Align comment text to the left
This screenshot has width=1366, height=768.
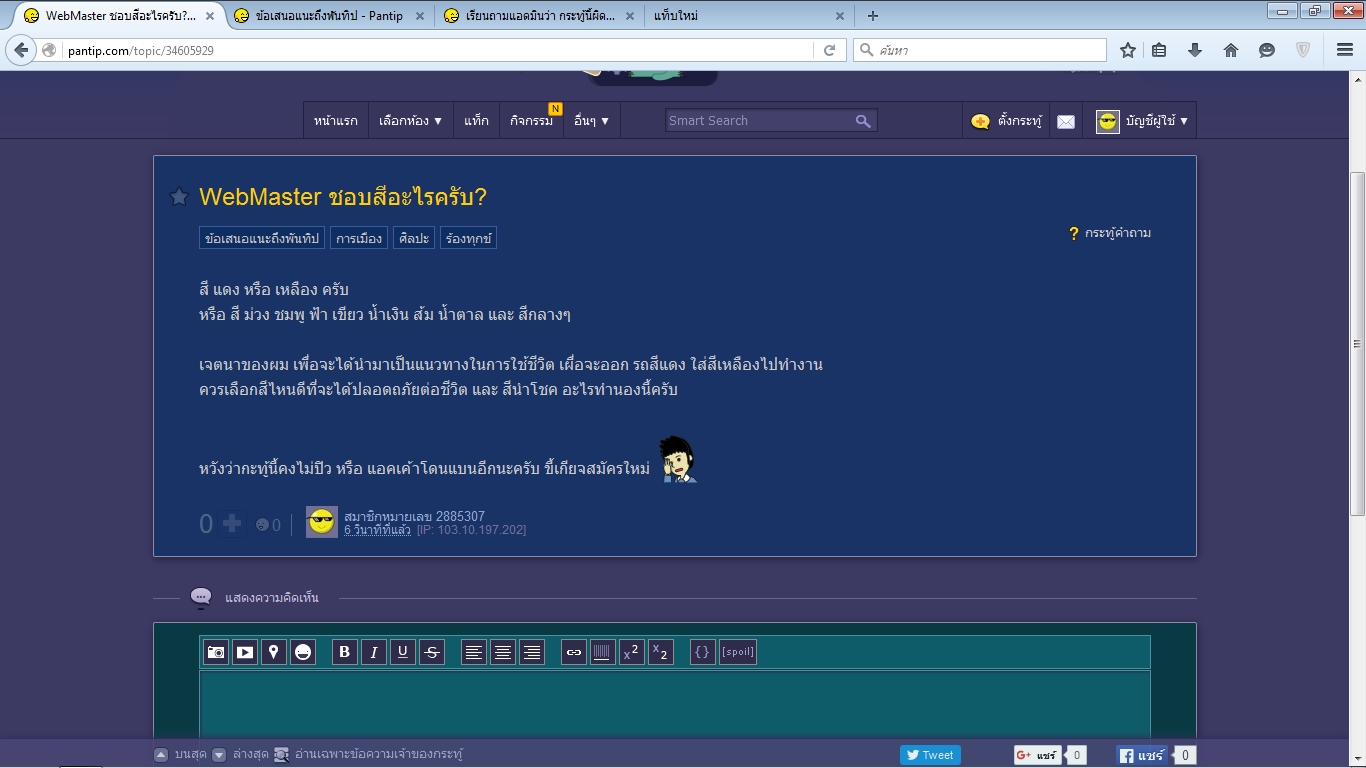point(474,653)
